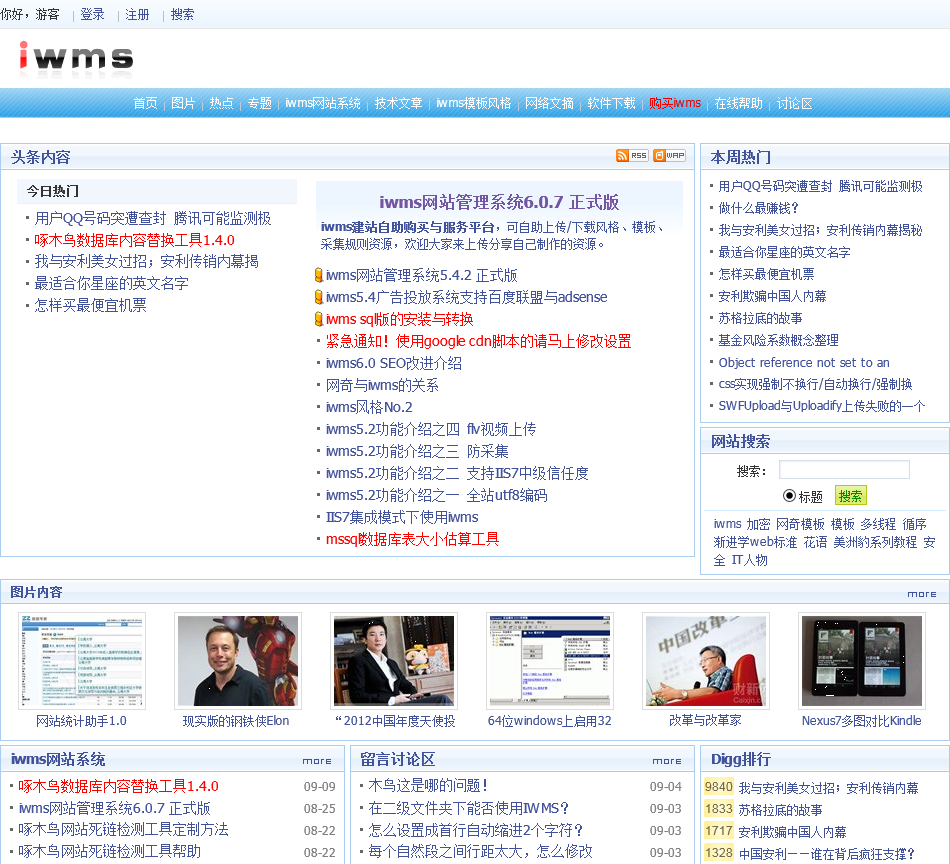Click lock icon beside iwms5.4广告投放系统
950x864 pixels.
click(x=319, y=297)
